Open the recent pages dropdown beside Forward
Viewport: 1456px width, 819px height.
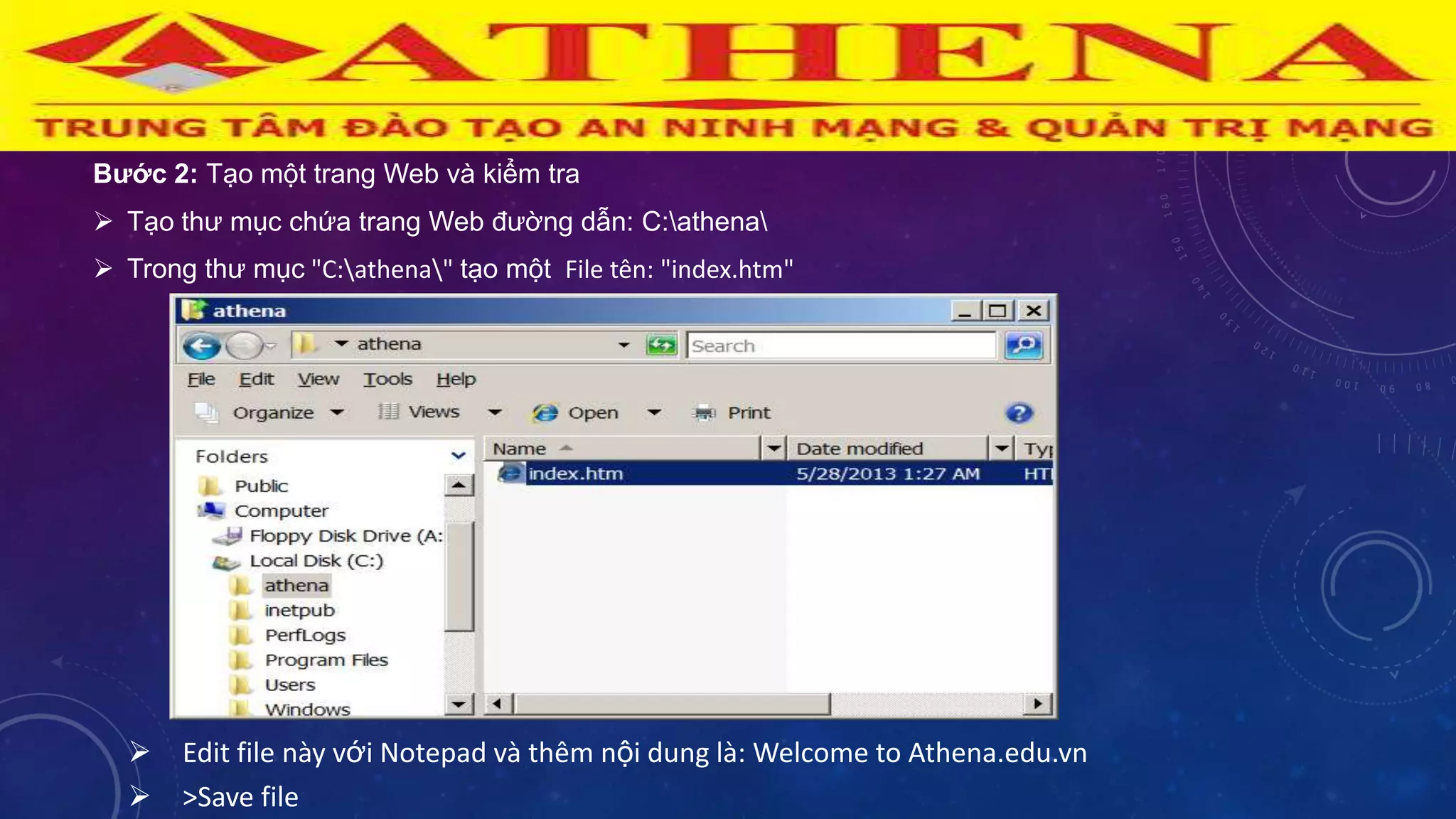269,346
